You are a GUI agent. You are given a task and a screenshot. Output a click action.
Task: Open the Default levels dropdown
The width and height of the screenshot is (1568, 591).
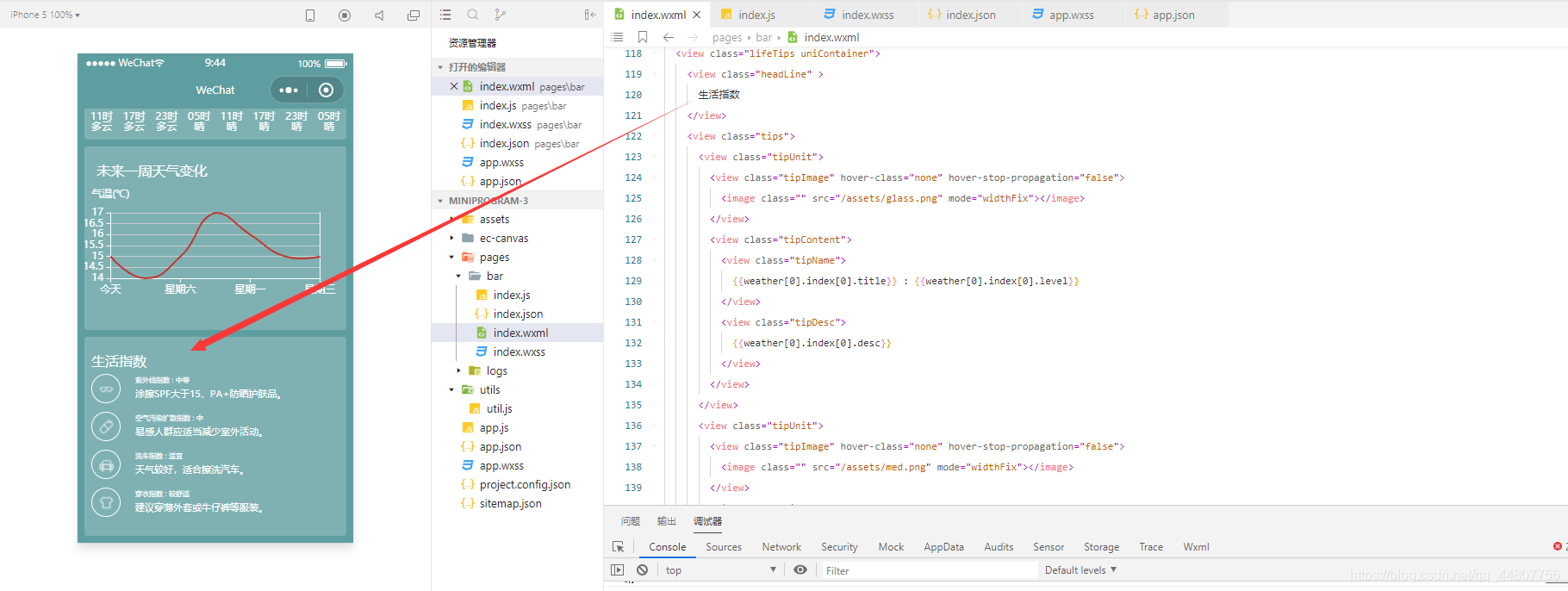pyautogui.click(x=1080, y=570)
